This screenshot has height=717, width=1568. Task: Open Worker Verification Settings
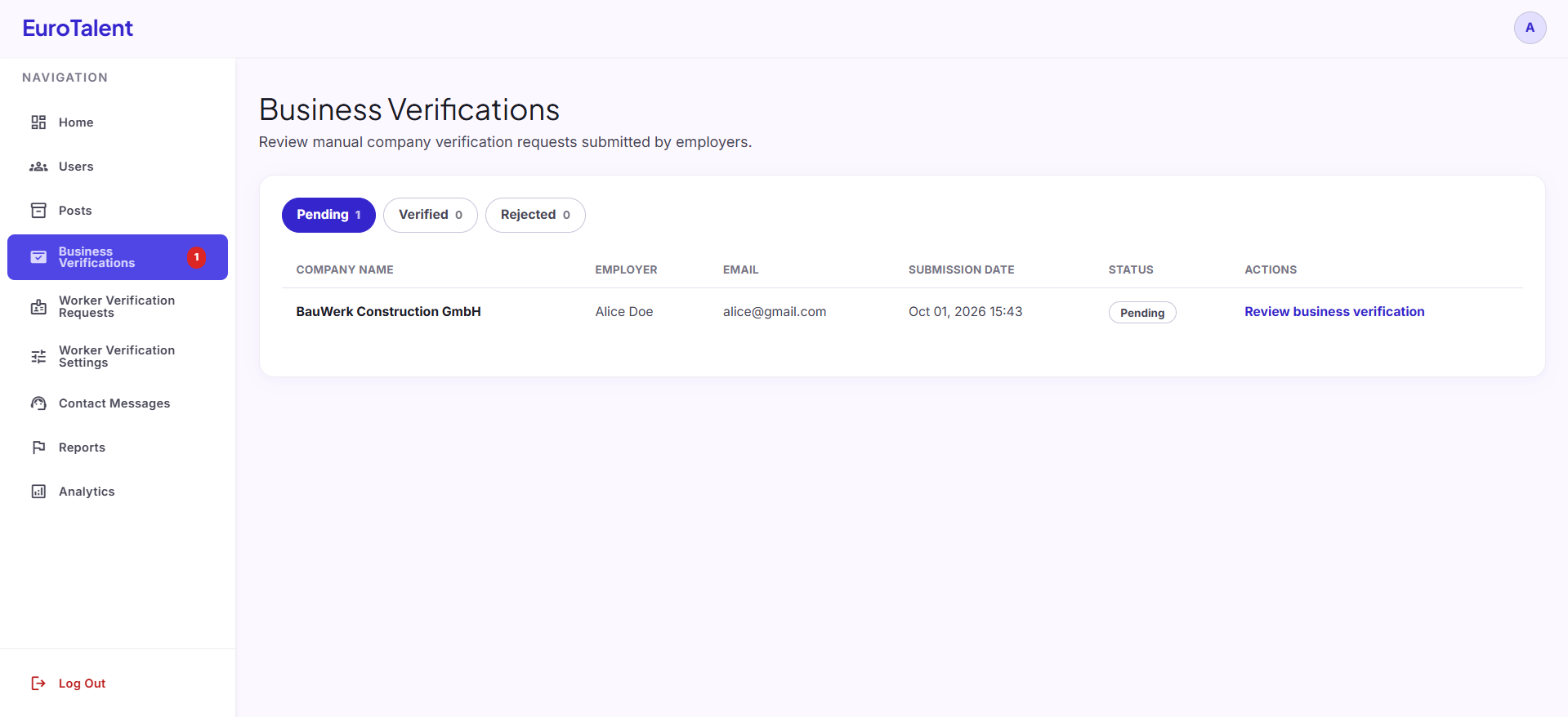click(118, 357)
